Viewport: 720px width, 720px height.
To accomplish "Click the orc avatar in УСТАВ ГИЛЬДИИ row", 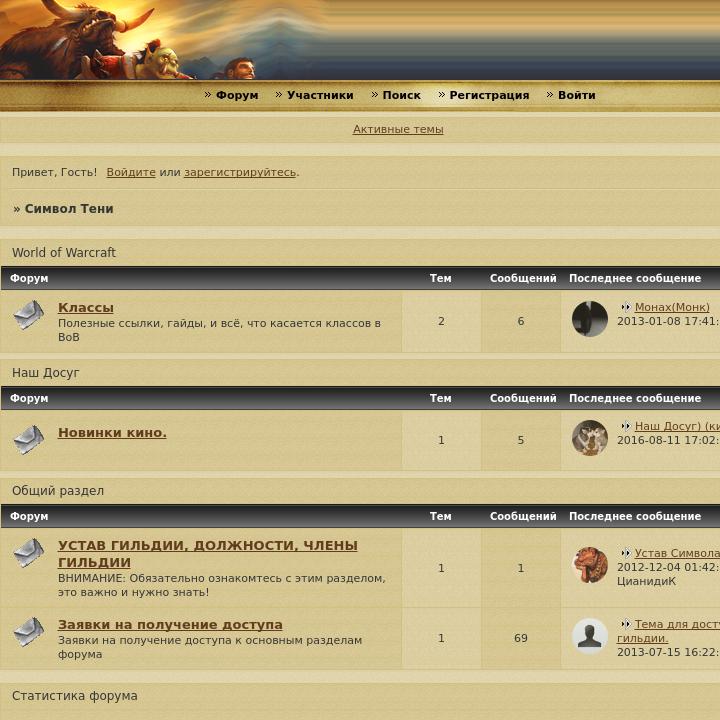I will 590,565.
